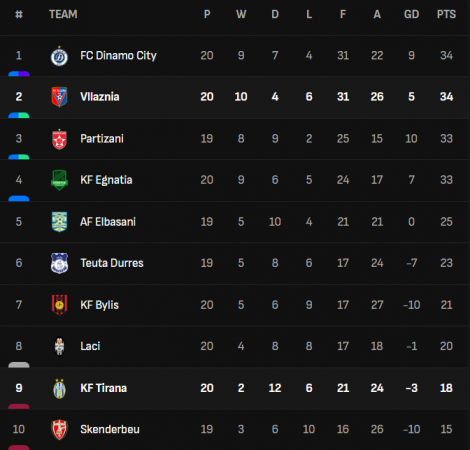Click the FC Dinamo City club crest
Image resolution: width=470 pixels, height=450 pixels.
[59, 56]
